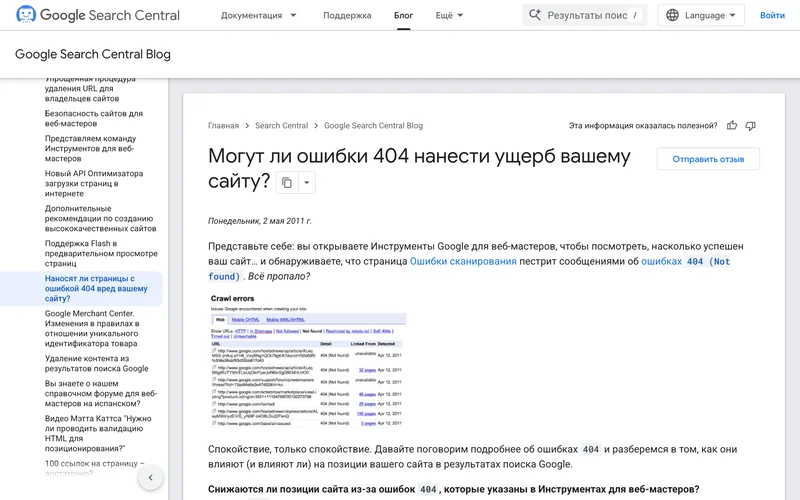Screen dimensions: 800x500
Task: Open sidebar item Видео Мэтта Каттса
Action: (x=98, y=433)
